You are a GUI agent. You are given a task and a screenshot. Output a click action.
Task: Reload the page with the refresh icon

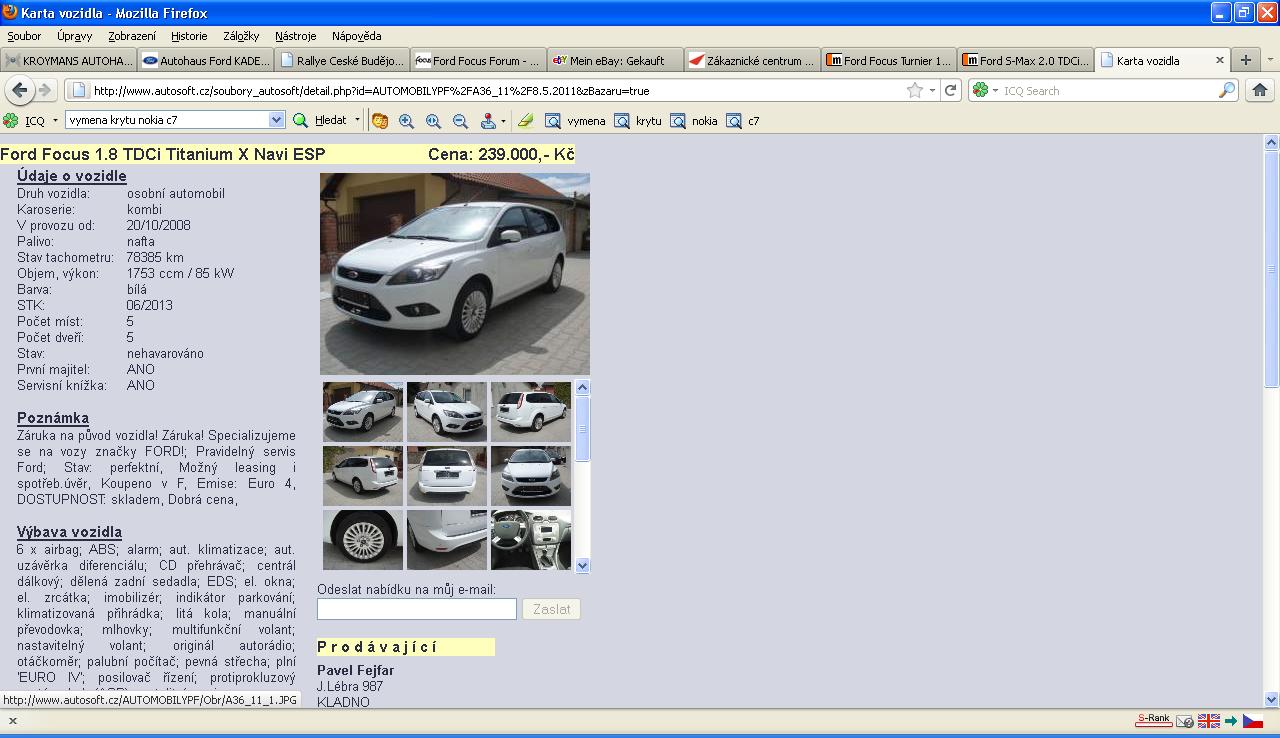(x=951, y=90)
